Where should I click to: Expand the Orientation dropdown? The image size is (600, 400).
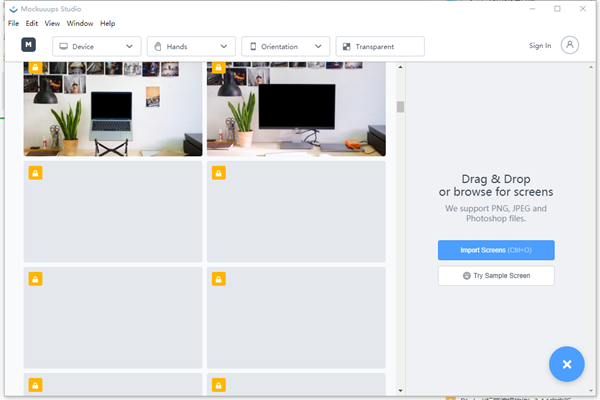point(285,46)
